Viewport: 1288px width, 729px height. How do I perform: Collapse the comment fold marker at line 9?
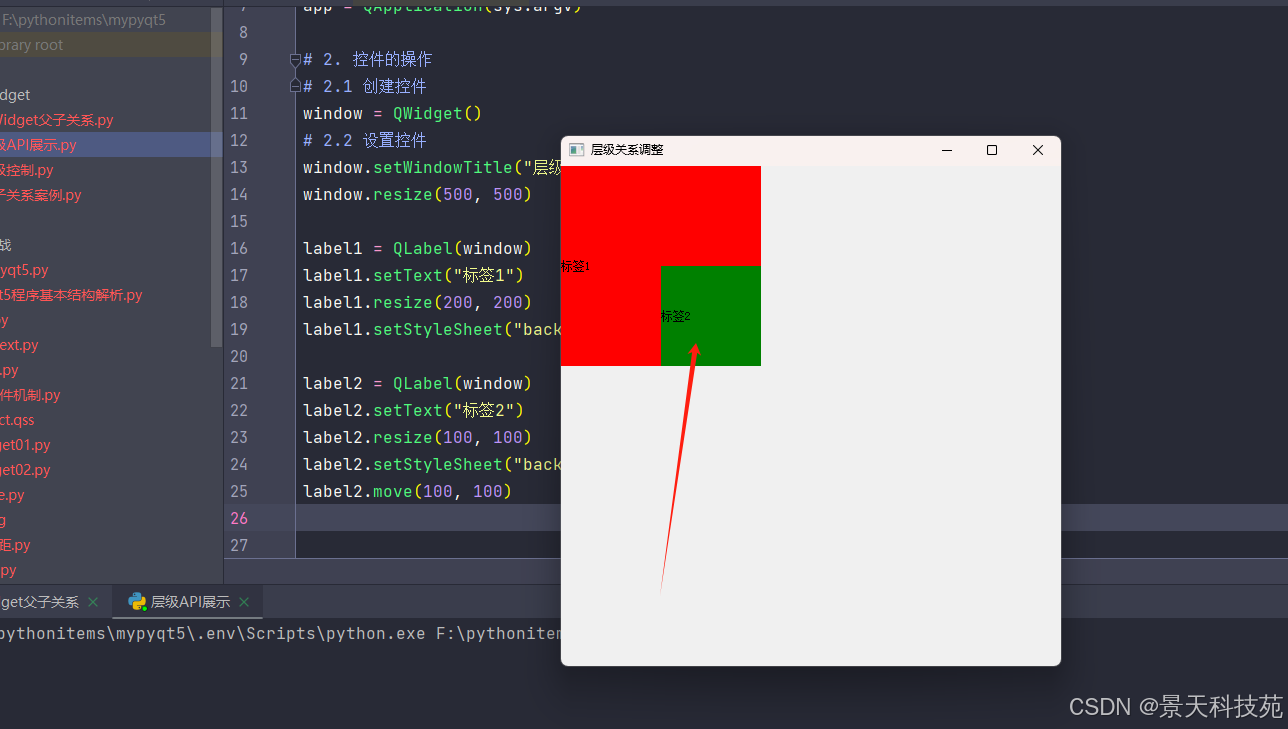(295, 60)
